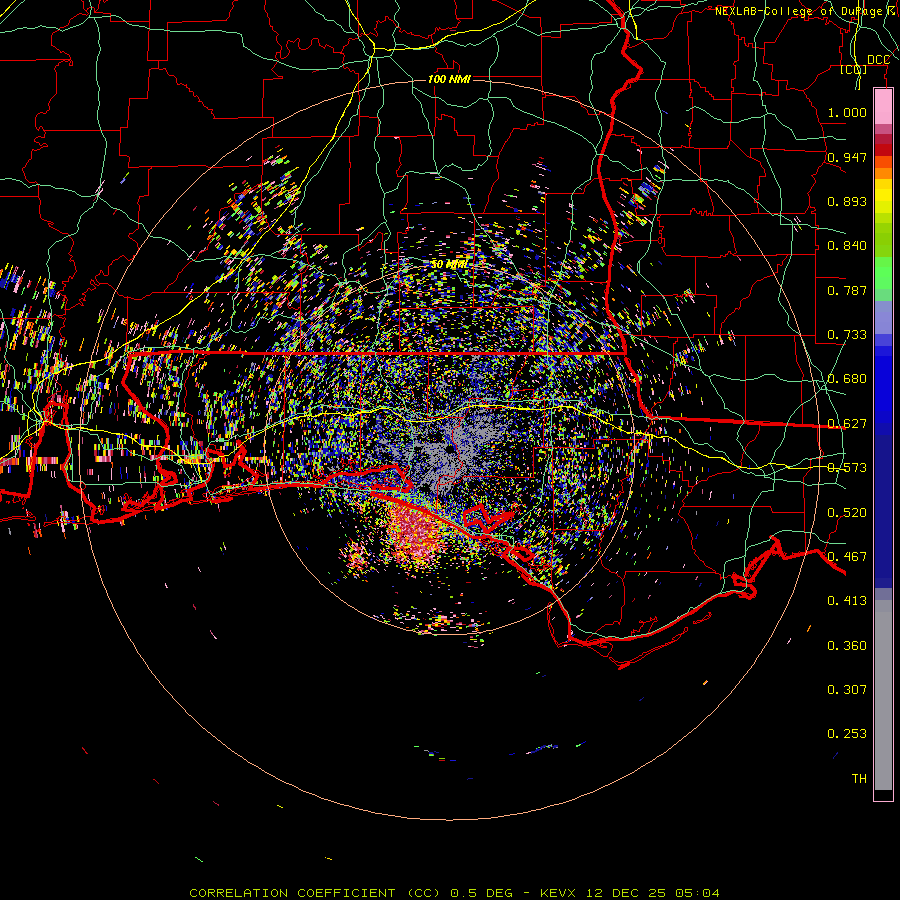Image resolution: width=900 pixels, height=900 pixels.
Task: Select the 1.000 value on color scale
Action: (x=847, y=112)
